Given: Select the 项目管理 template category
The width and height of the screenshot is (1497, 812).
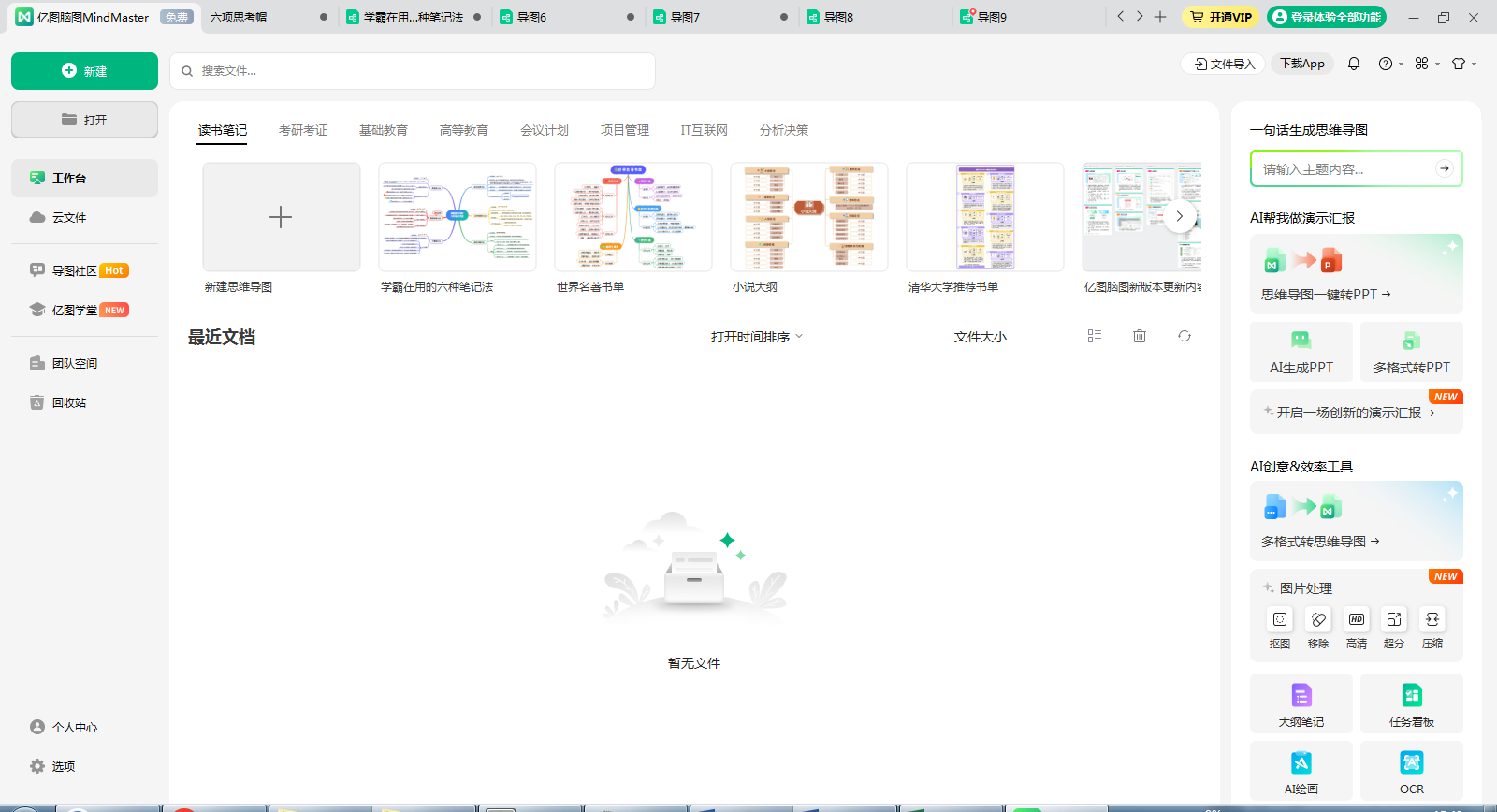Looking at the screenshot, I should click(x=625, y=130).
